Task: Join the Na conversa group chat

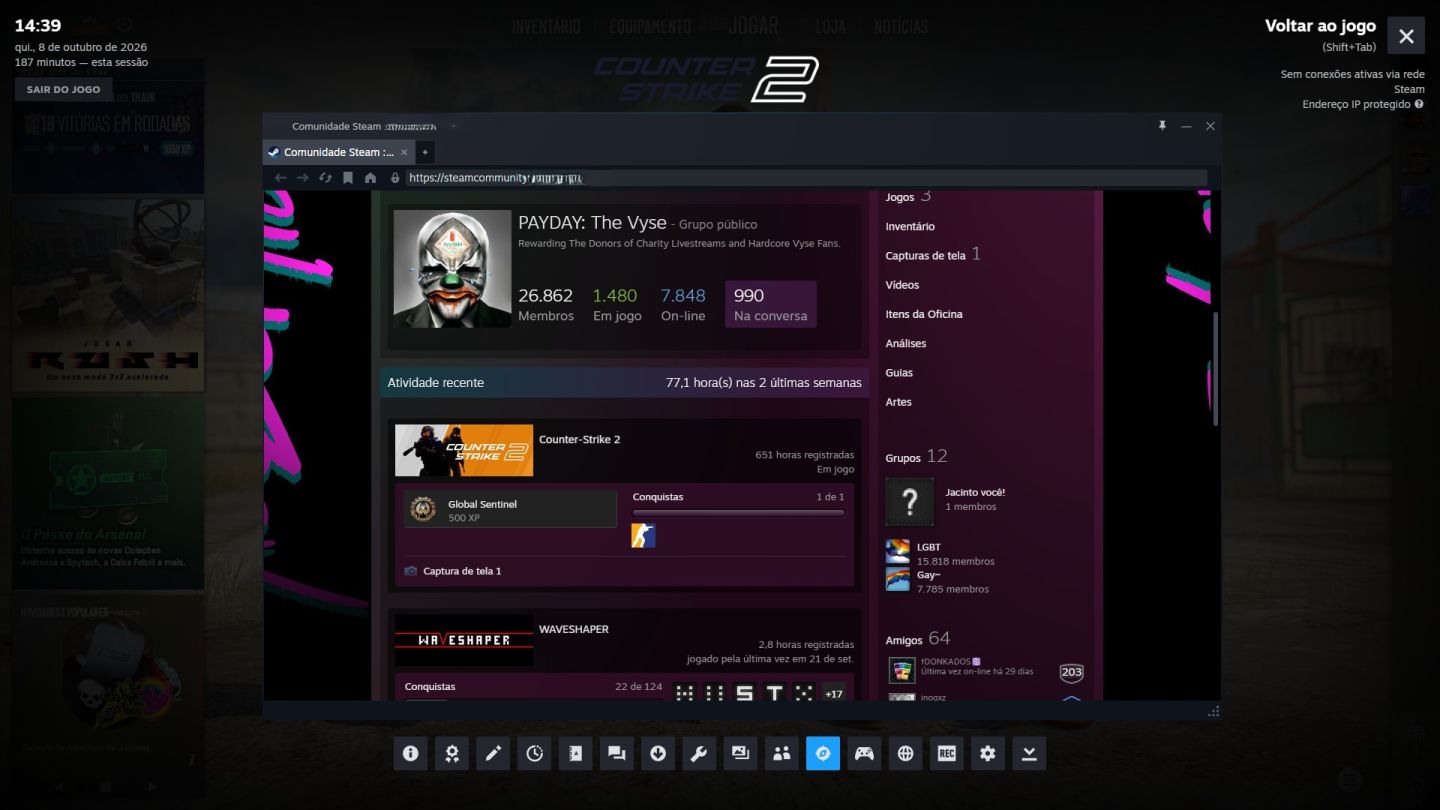Action: pyautogui.click(x=770, y=304)
